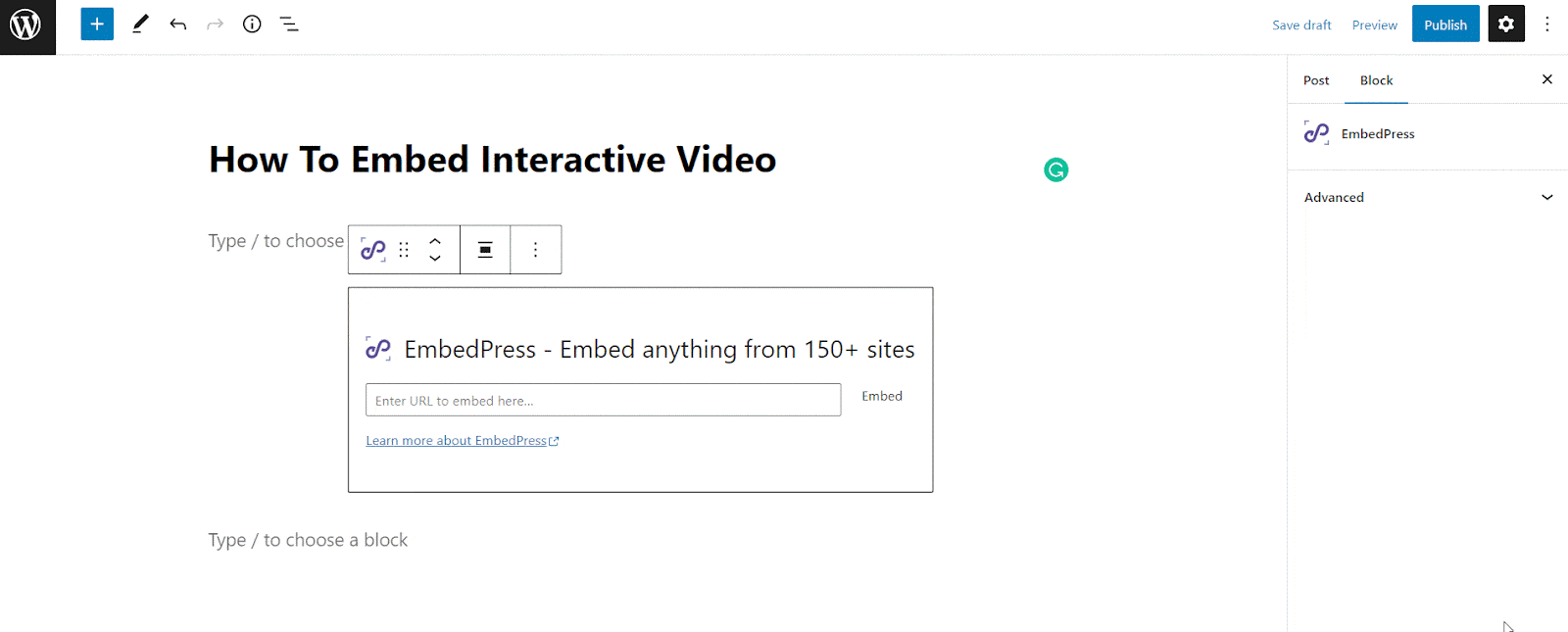This screenshot has height=632, width=1568.
Task: Click the EmbedPress icon in the sidebar
Action: [x=1317, y=133]
